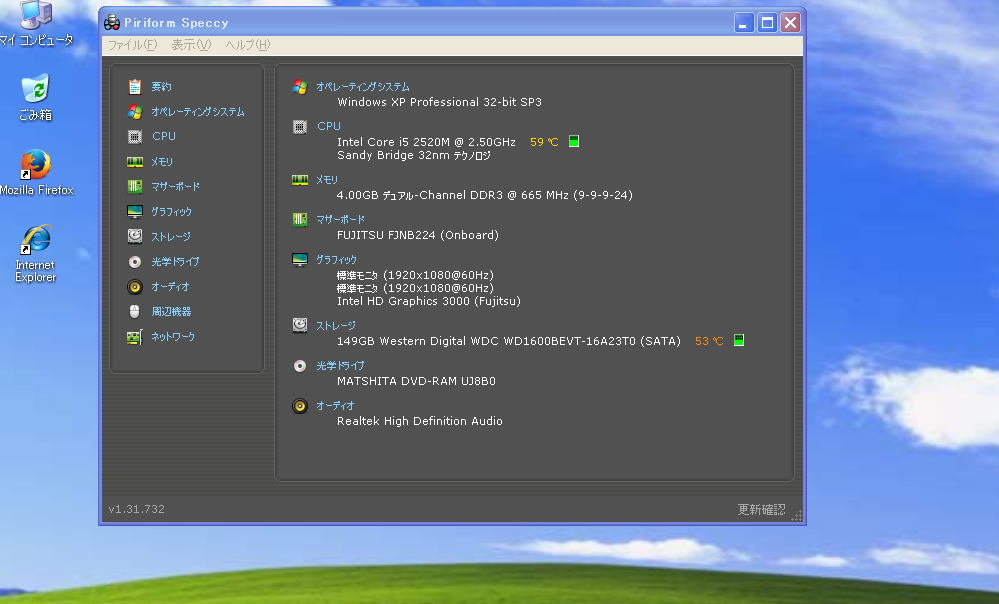Open the ストレージ heading link in summary

(x=336, y=326)
